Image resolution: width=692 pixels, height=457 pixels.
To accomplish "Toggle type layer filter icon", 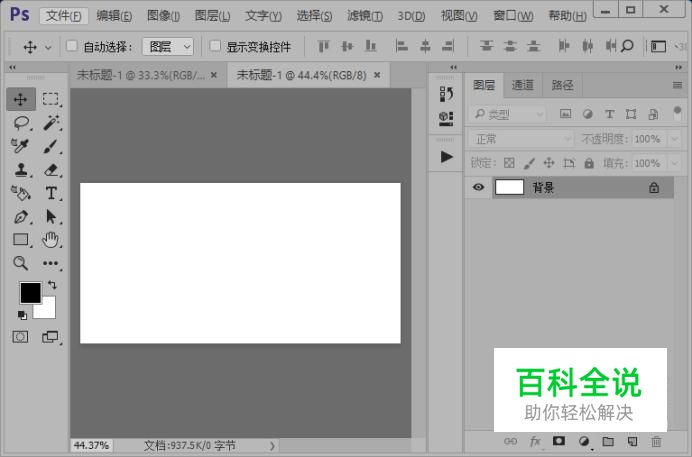I will click(x=609, y=114).
